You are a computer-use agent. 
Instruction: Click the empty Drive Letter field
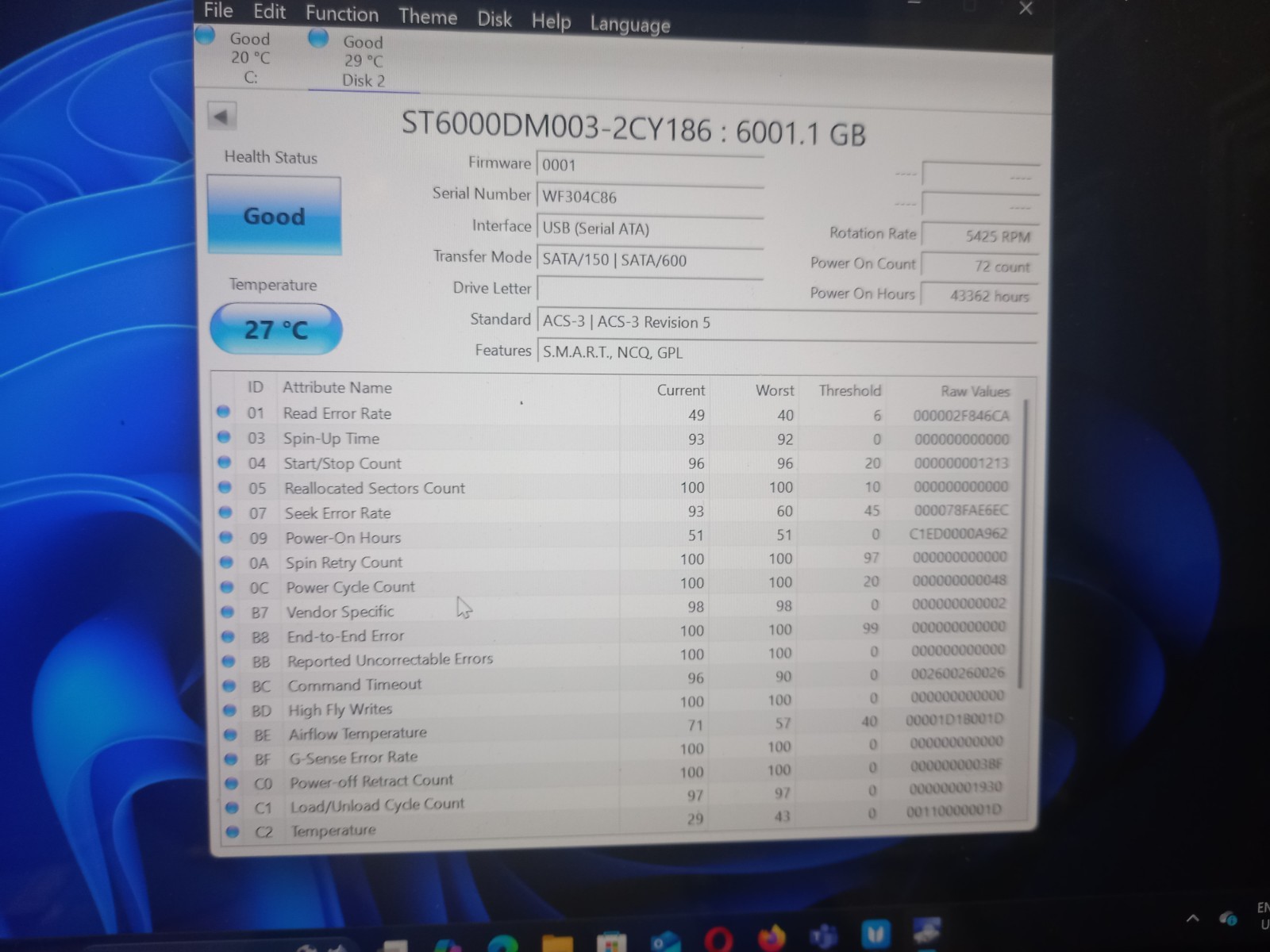pyautogui.click(x=650, y=289)
